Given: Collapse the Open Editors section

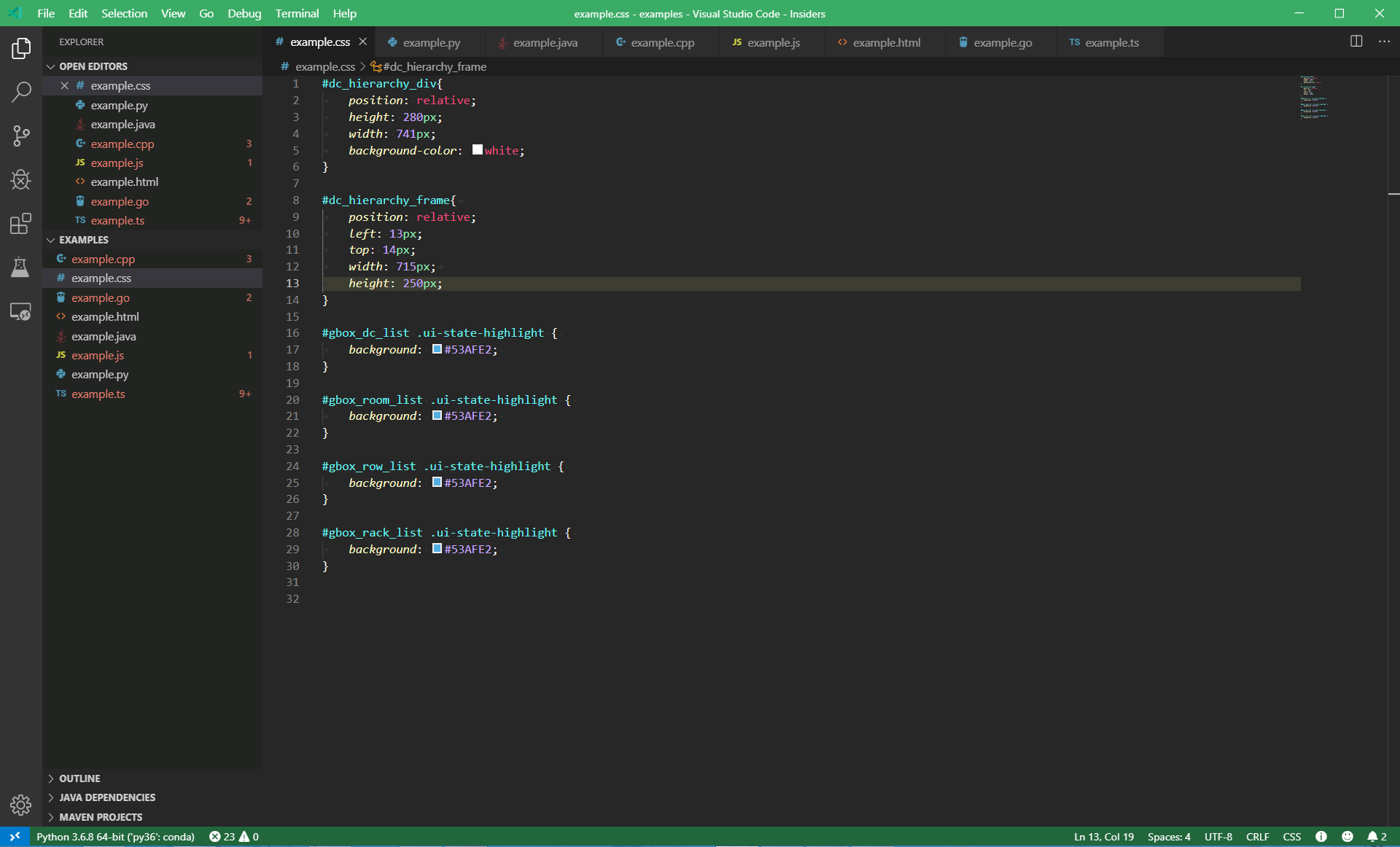Looking at the screenshot, I should coord(93,66).
